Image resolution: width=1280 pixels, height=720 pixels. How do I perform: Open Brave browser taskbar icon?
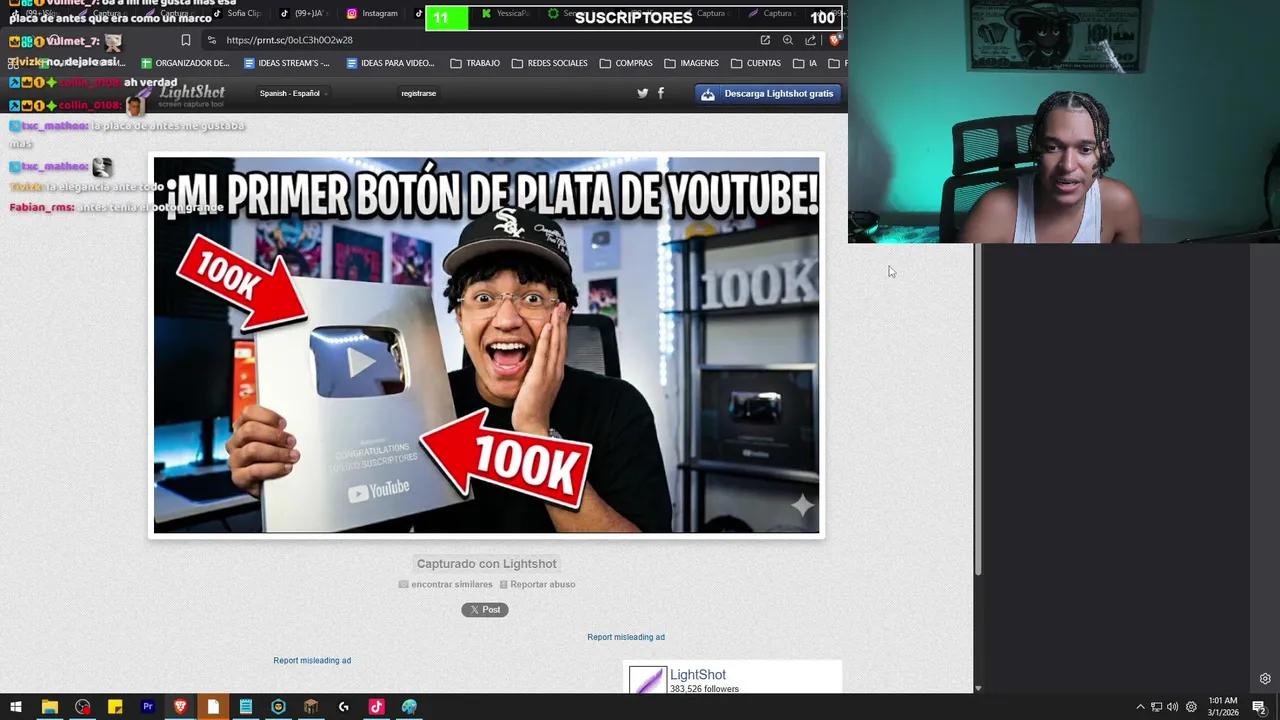tap(180, 707)
